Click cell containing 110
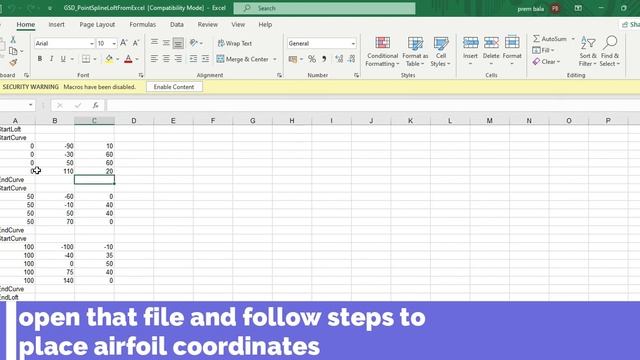640x360 pixels. (x=55, y=171)
